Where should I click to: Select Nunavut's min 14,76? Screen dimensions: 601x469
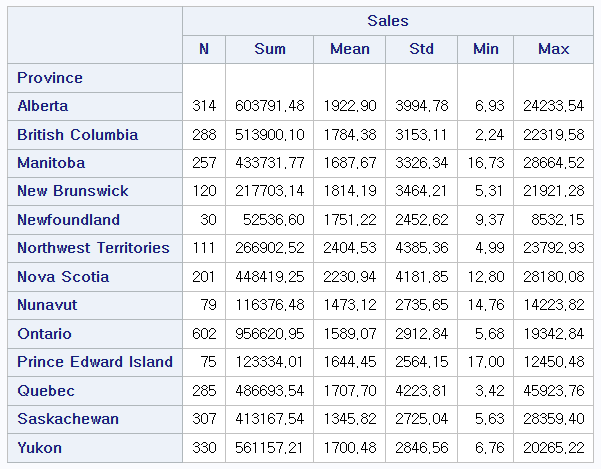[x=485, y=305]
